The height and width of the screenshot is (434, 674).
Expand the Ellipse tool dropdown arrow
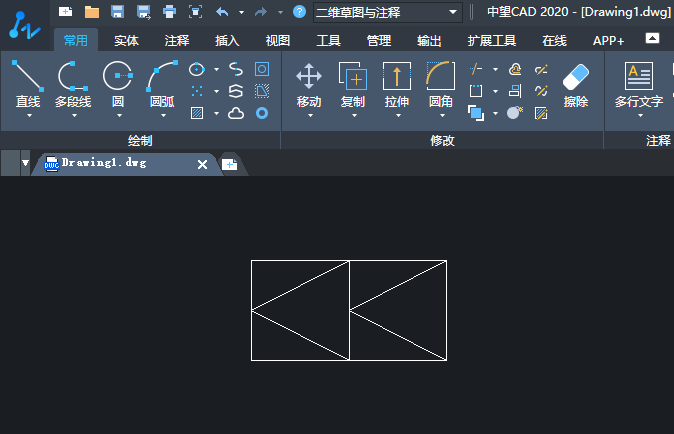[217, 69]
